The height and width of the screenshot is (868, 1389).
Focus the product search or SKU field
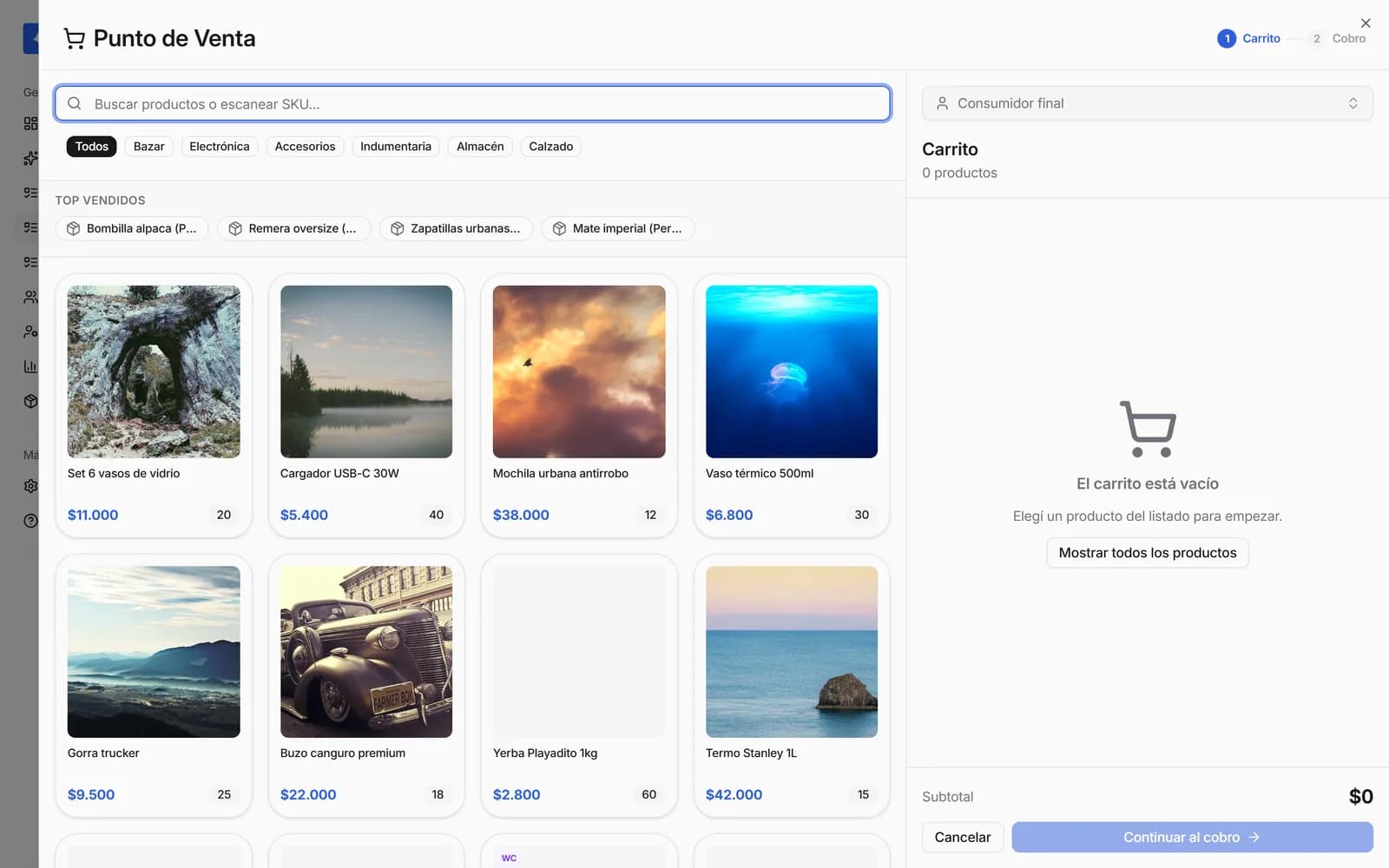tap(472, 103)
